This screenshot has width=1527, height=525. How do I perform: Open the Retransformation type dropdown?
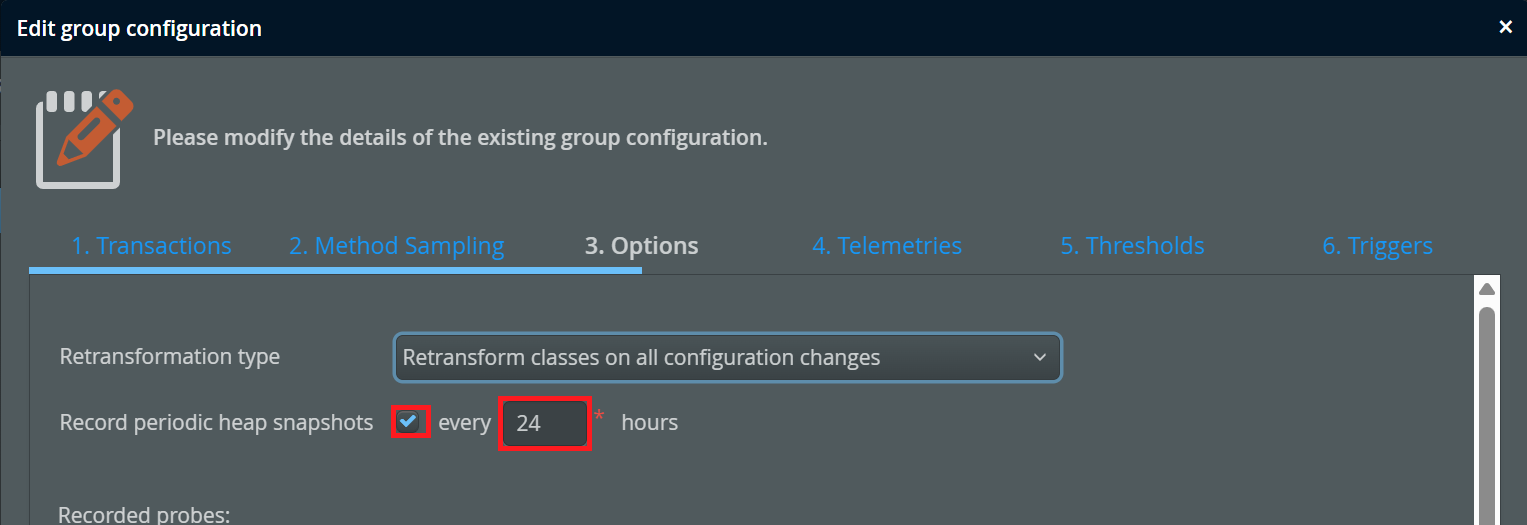(x=727, y=357)
